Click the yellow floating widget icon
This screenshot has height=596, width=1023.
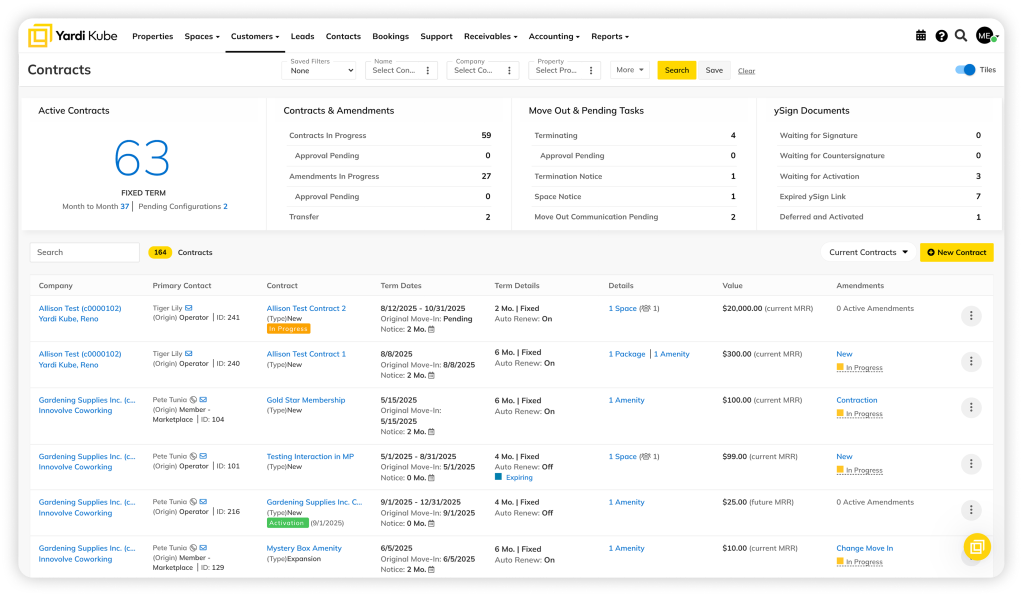pos(977,547)
